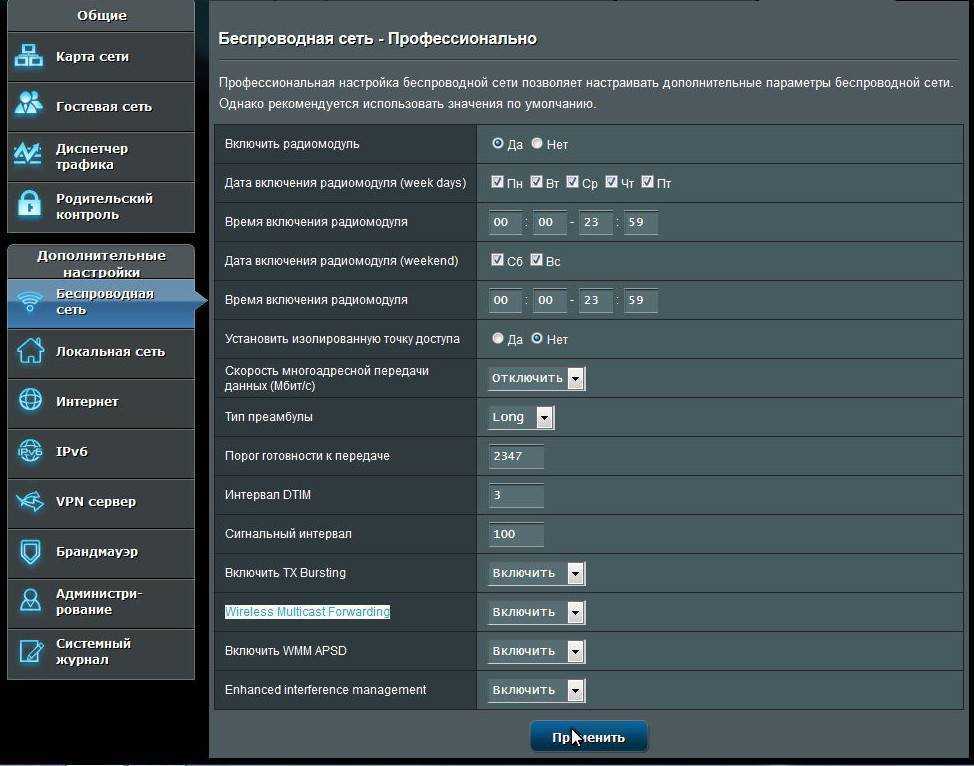974x766 pixels.
Task: Toggle the Вс weekend checkbox
Action: point(536,260)
